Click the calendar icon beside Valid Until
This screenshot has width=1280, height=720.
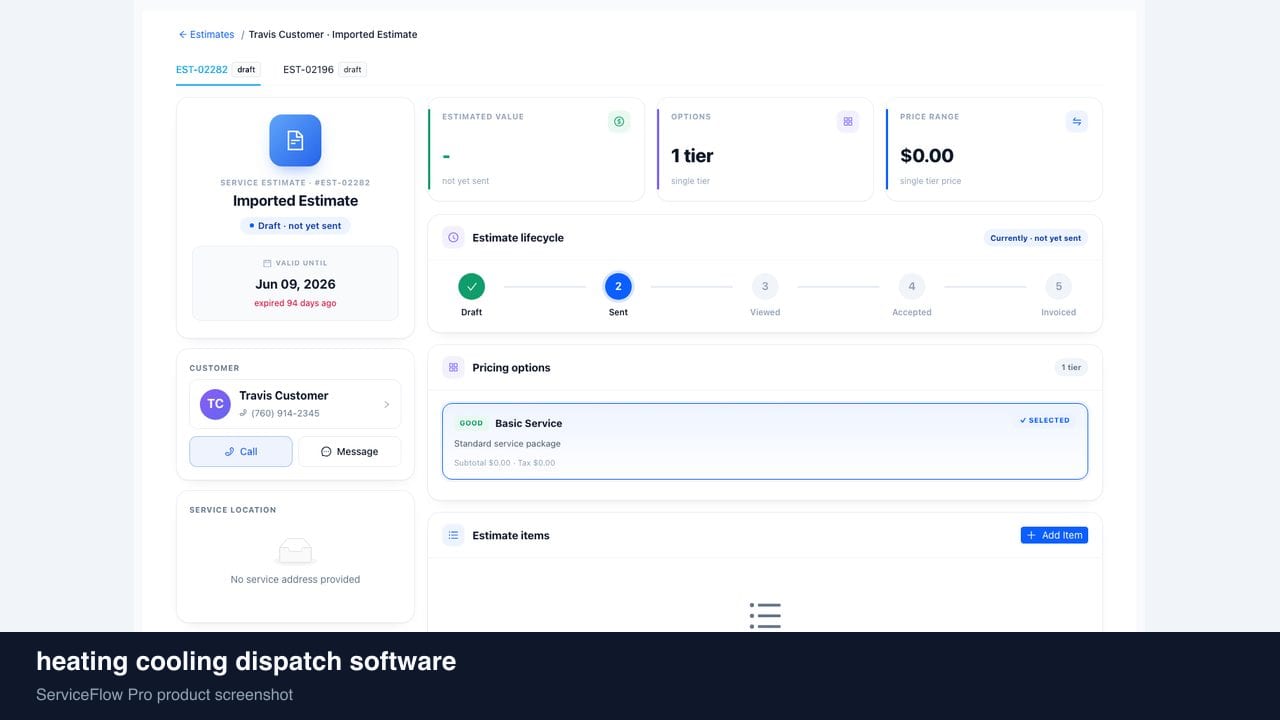point(267,263)
